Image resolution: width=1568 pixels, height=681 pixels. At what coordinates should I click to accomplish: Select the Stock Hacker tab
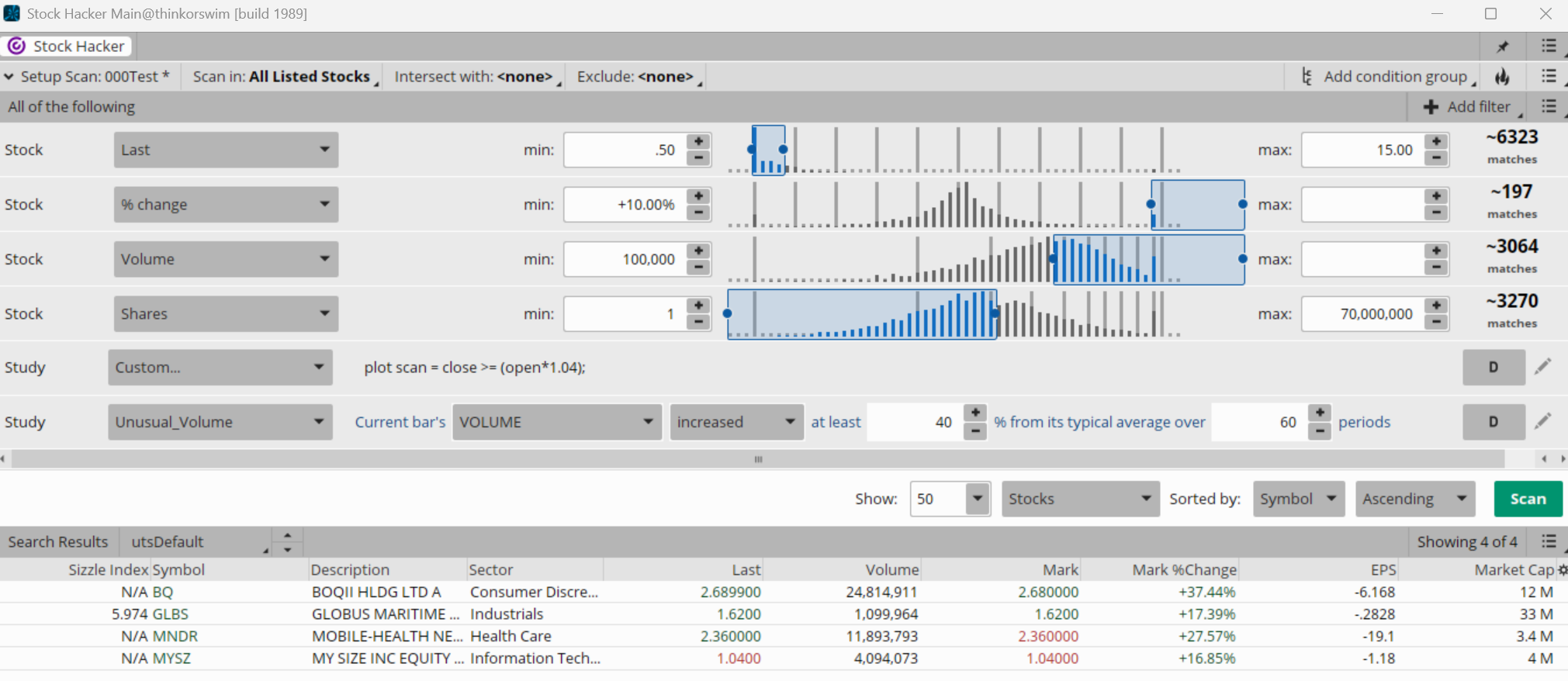67,47
